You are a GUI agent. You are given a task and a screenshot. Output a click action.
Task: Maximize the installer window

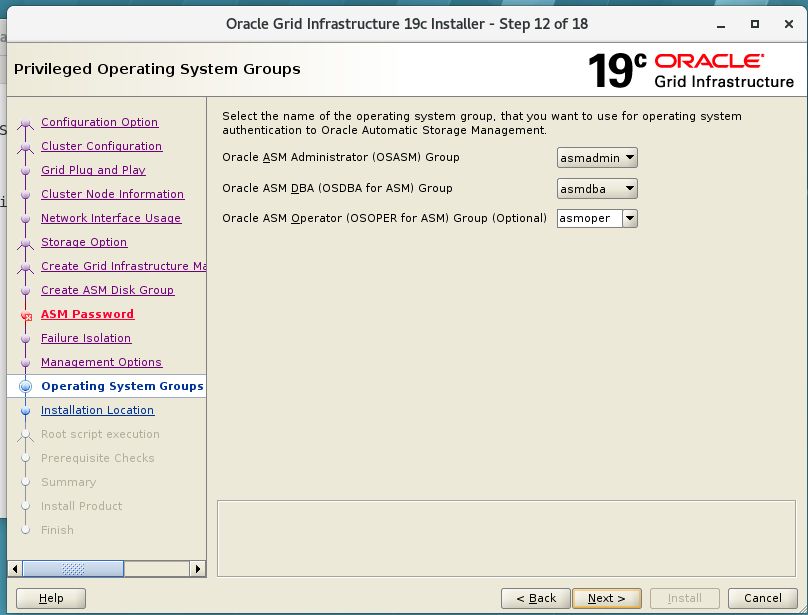pyautogui.click(x=755, y=24)
